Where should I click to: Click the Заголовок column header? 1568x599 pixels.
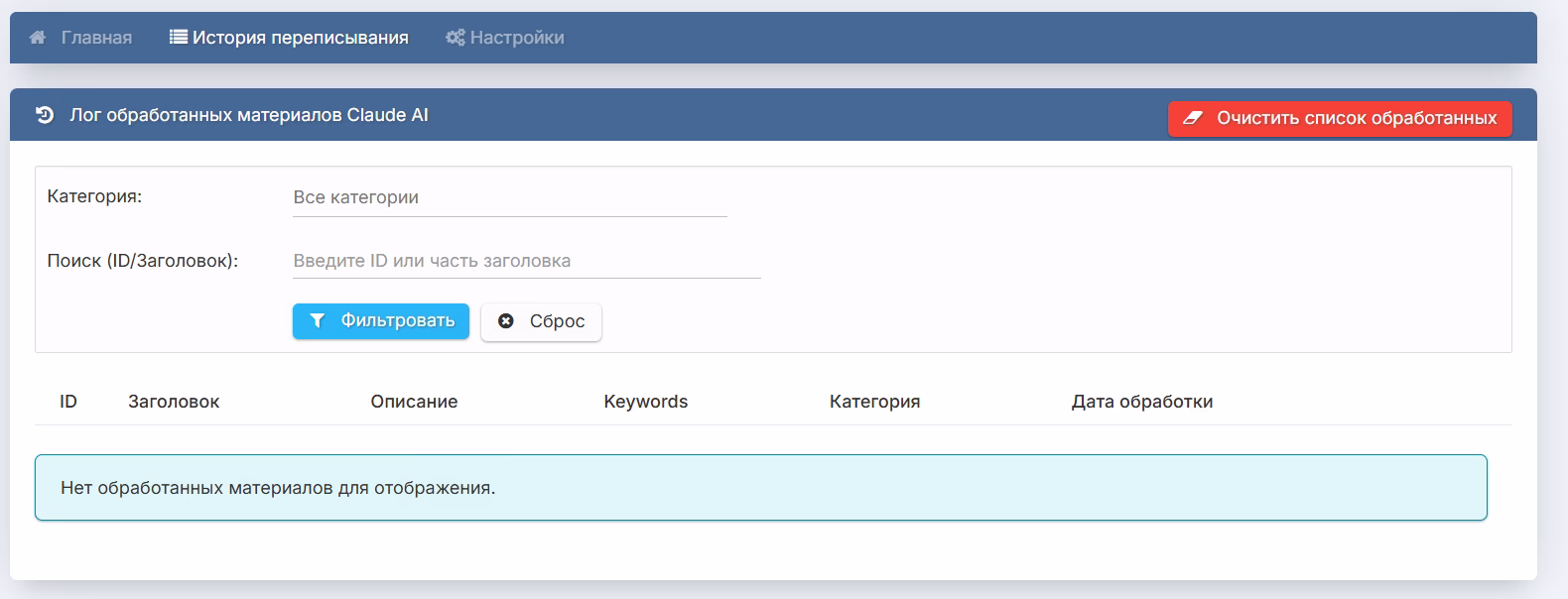coord(174,402)
